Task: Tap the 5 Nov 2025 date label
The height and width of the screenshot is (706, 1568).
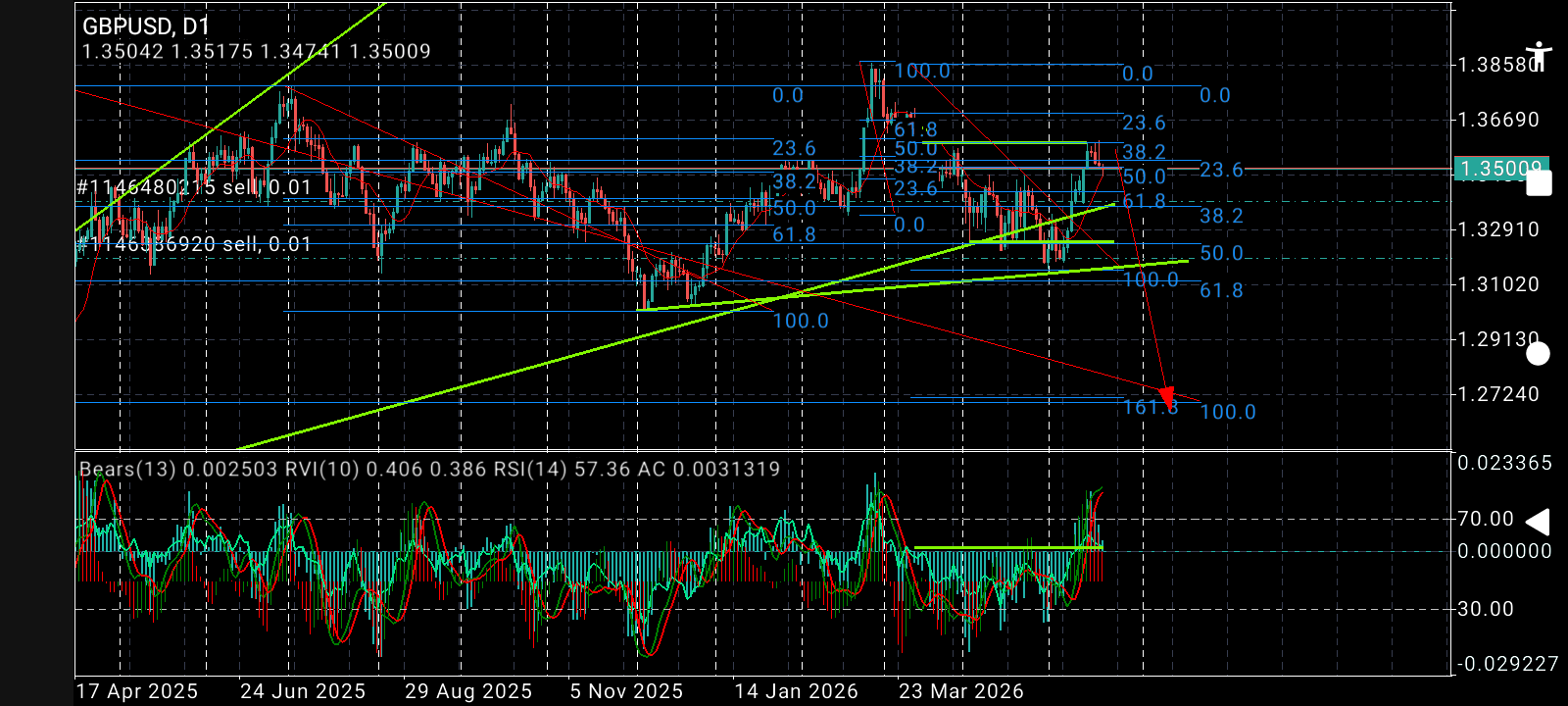Action: (x=626, y=691)
